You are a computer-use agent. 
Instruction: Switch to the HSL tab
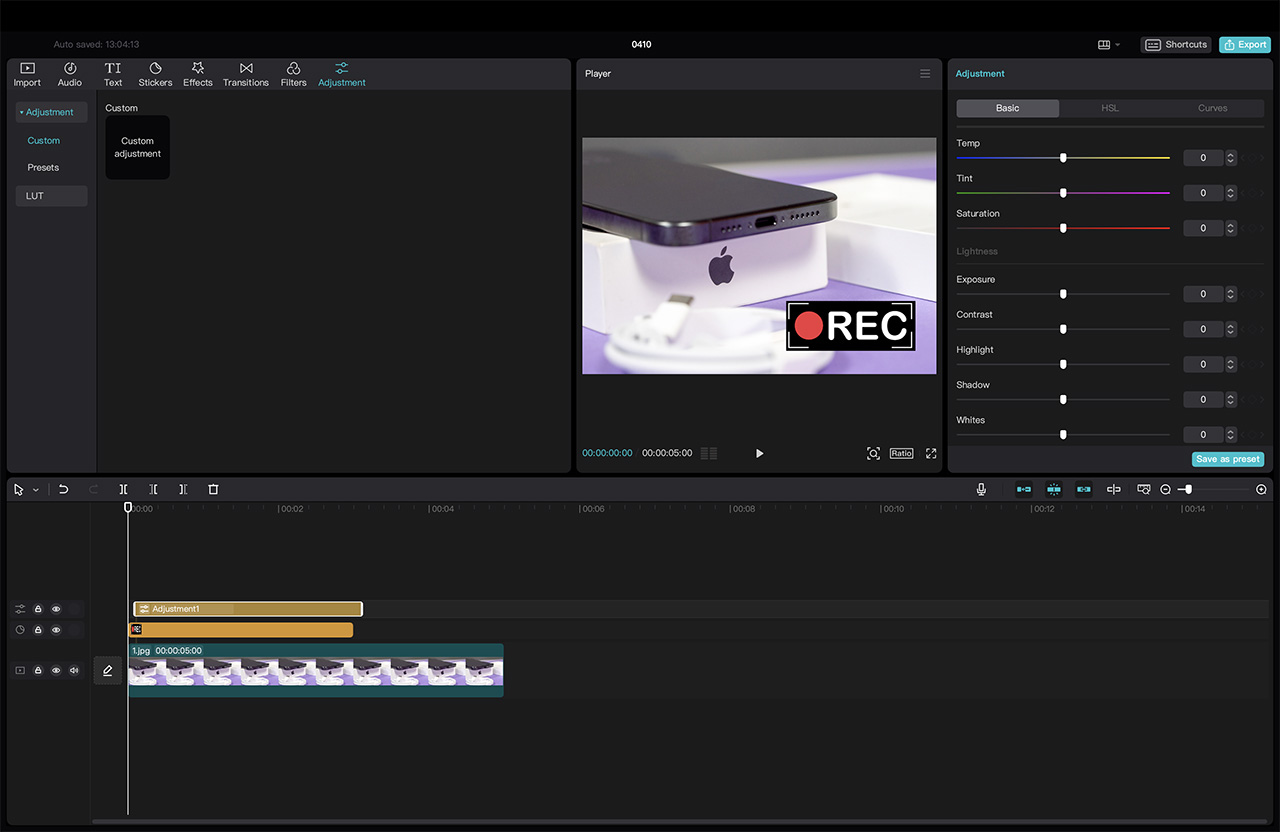tap(1110, 108)
